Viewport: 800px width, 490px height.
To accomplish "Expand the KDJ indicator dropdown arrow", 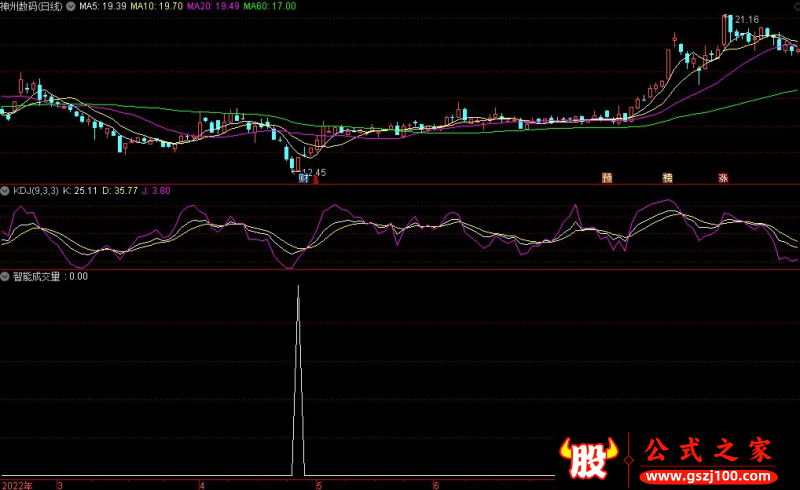I will pos(5,191).
